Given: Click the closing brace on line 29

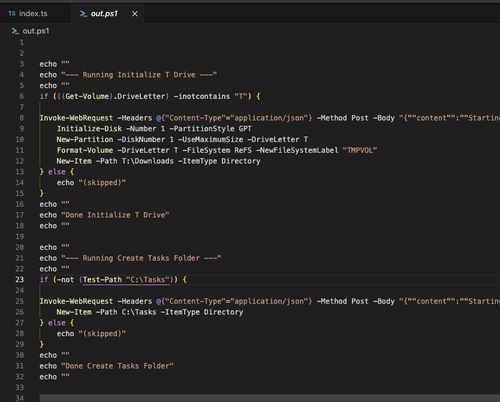Looking at the screenshot, I should pyautogui.click(x=42, y=344).
